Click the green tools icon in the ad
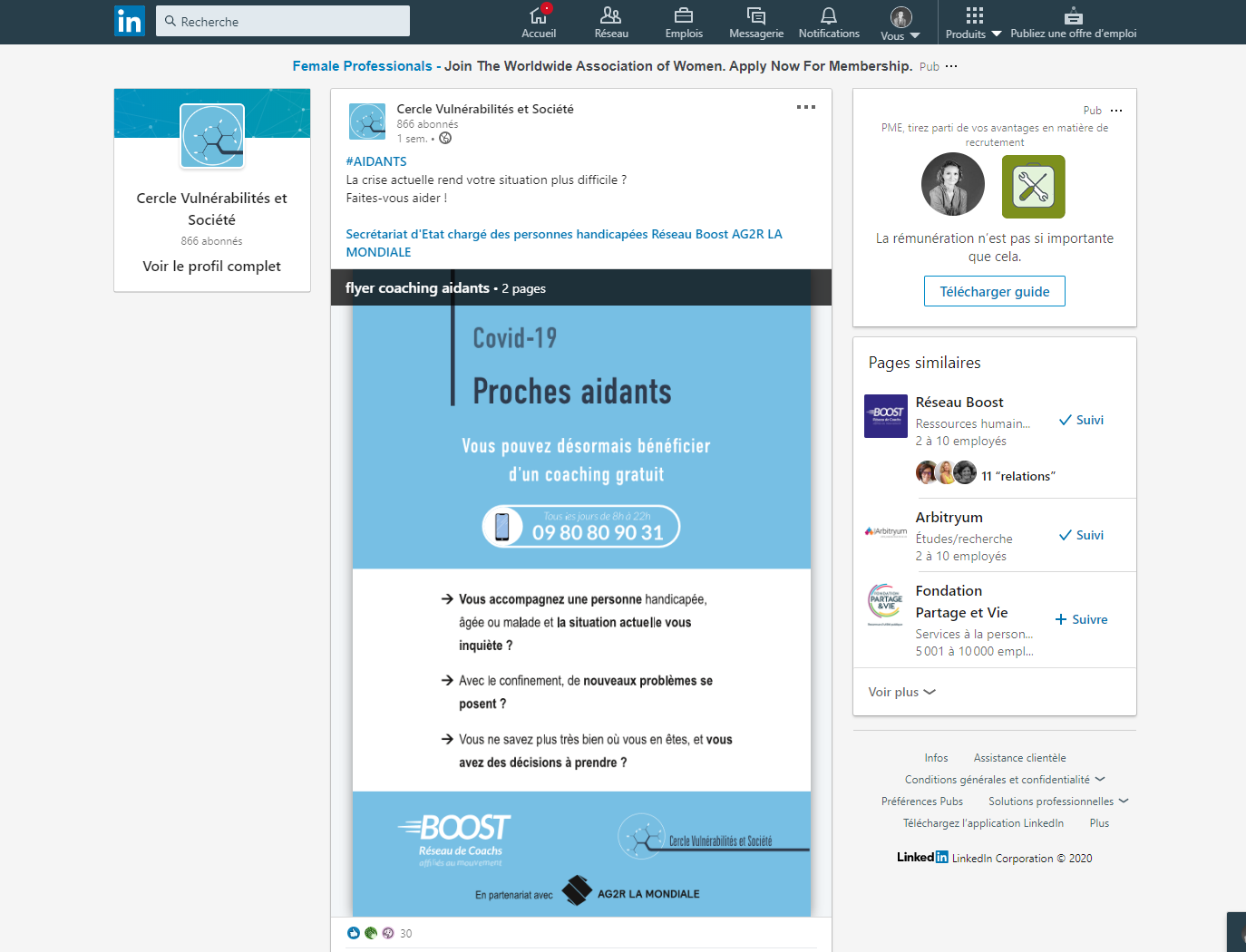This screenshot has height=952, width=1246. (1034, 187)
